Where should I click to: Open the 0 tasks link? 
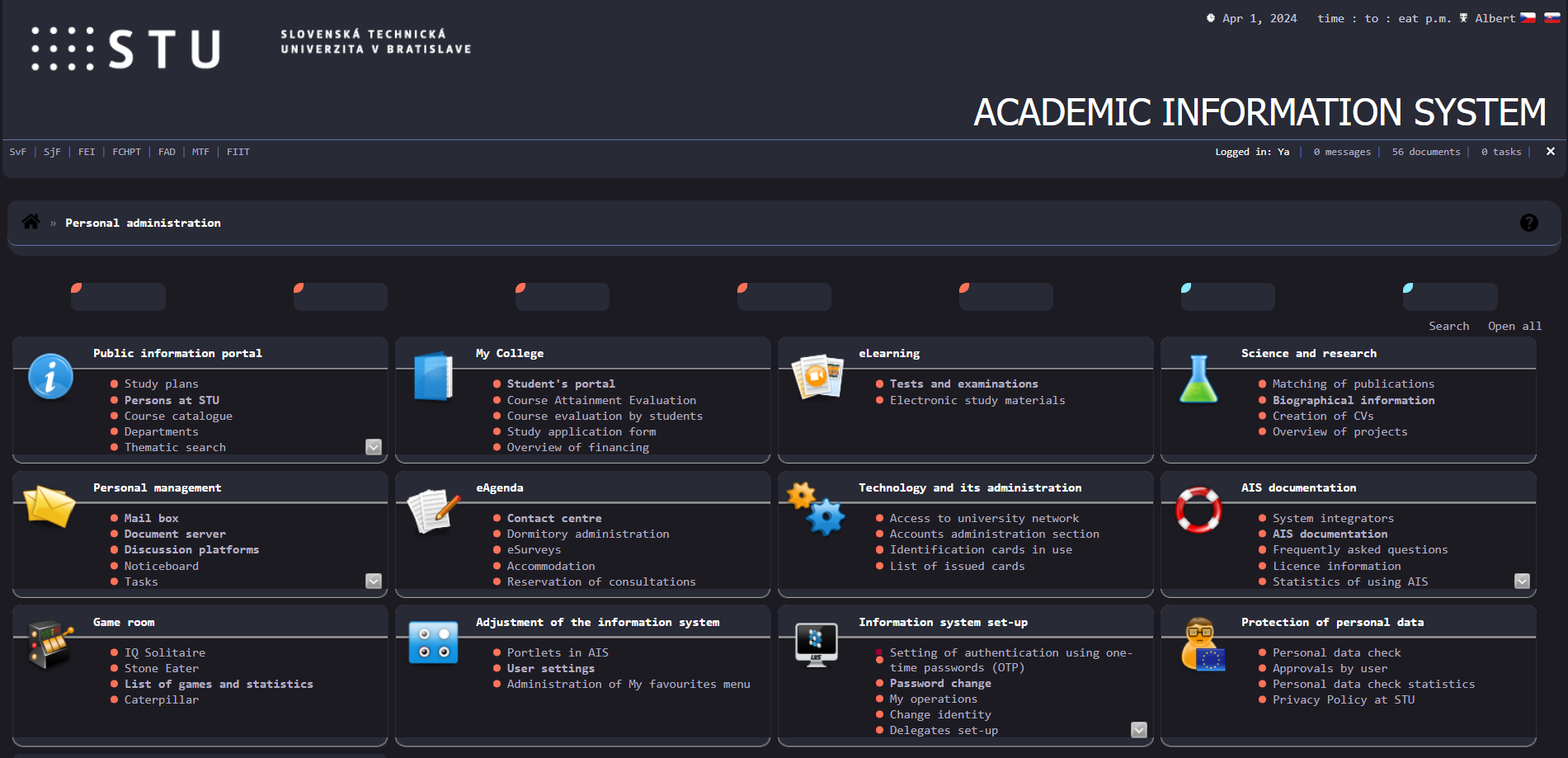point(1501,152)
